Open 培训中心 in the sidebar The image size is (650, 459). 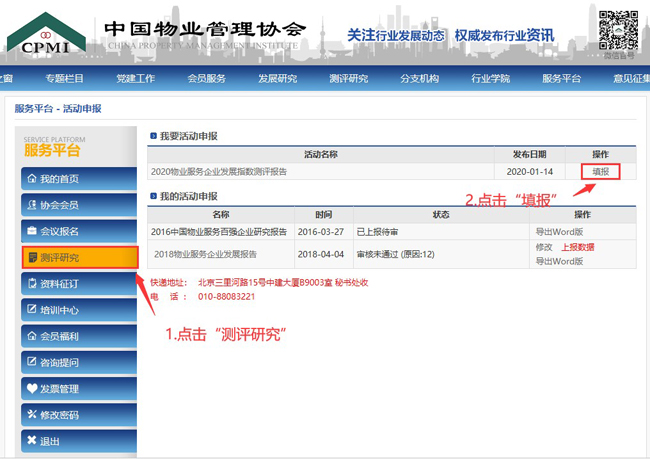click(x=59, y=310)
